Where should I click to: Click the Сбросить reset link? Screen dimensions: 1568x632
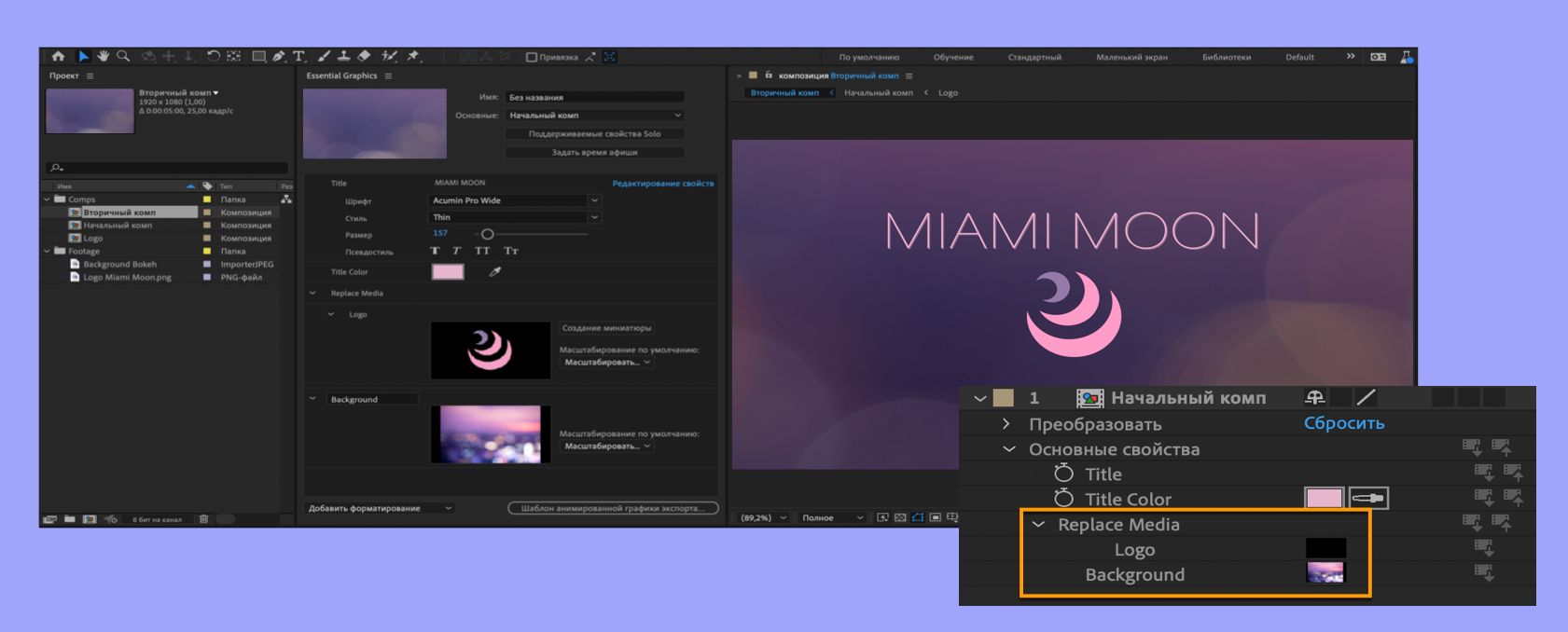click(x=1343, y=423)
